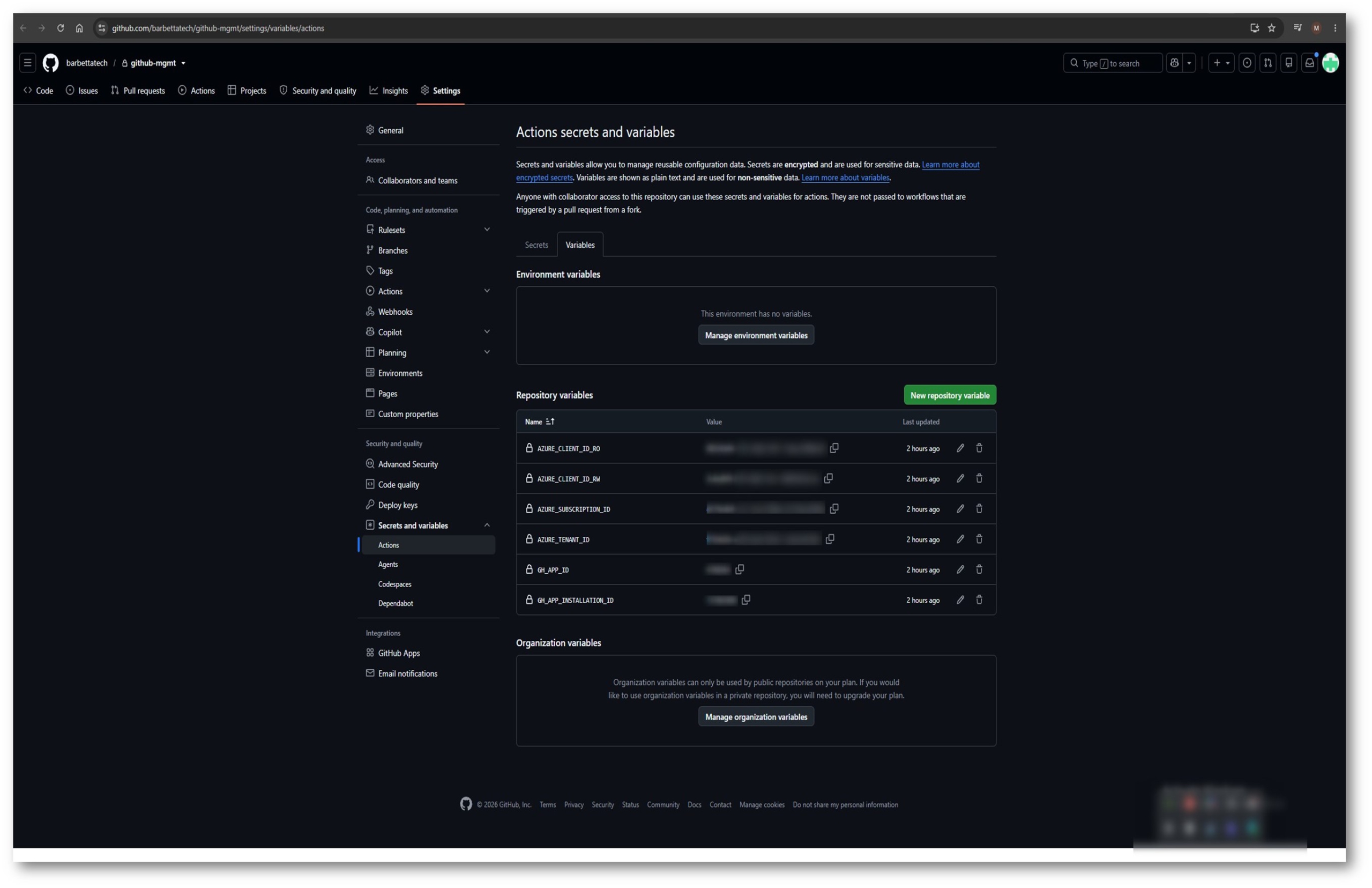Bookmark this page with the star icon
The image size is (1372, 888).
(x=1271, y=28)
